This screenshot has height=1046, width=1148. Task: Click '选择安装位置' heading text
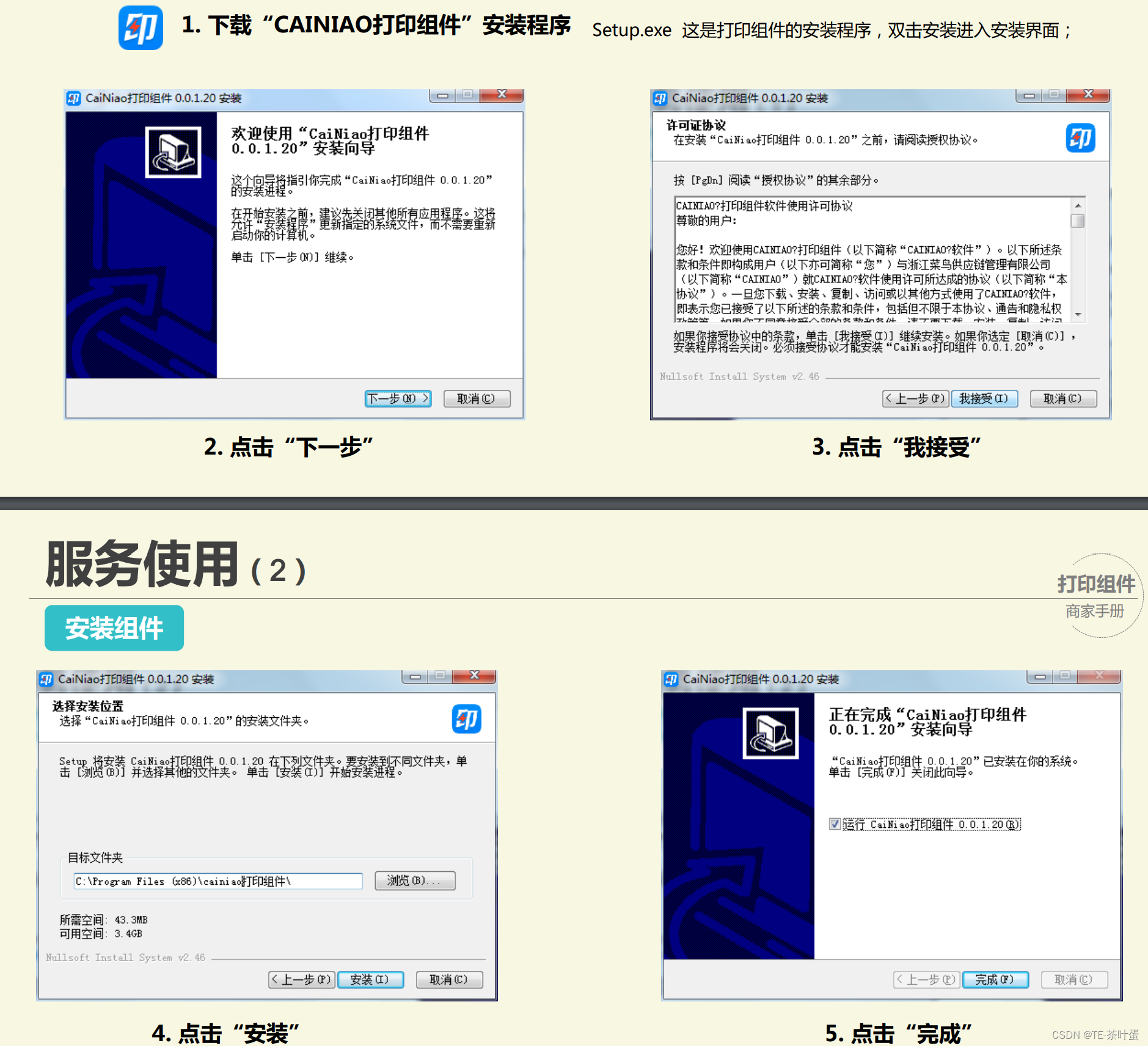tap(88, 706)
